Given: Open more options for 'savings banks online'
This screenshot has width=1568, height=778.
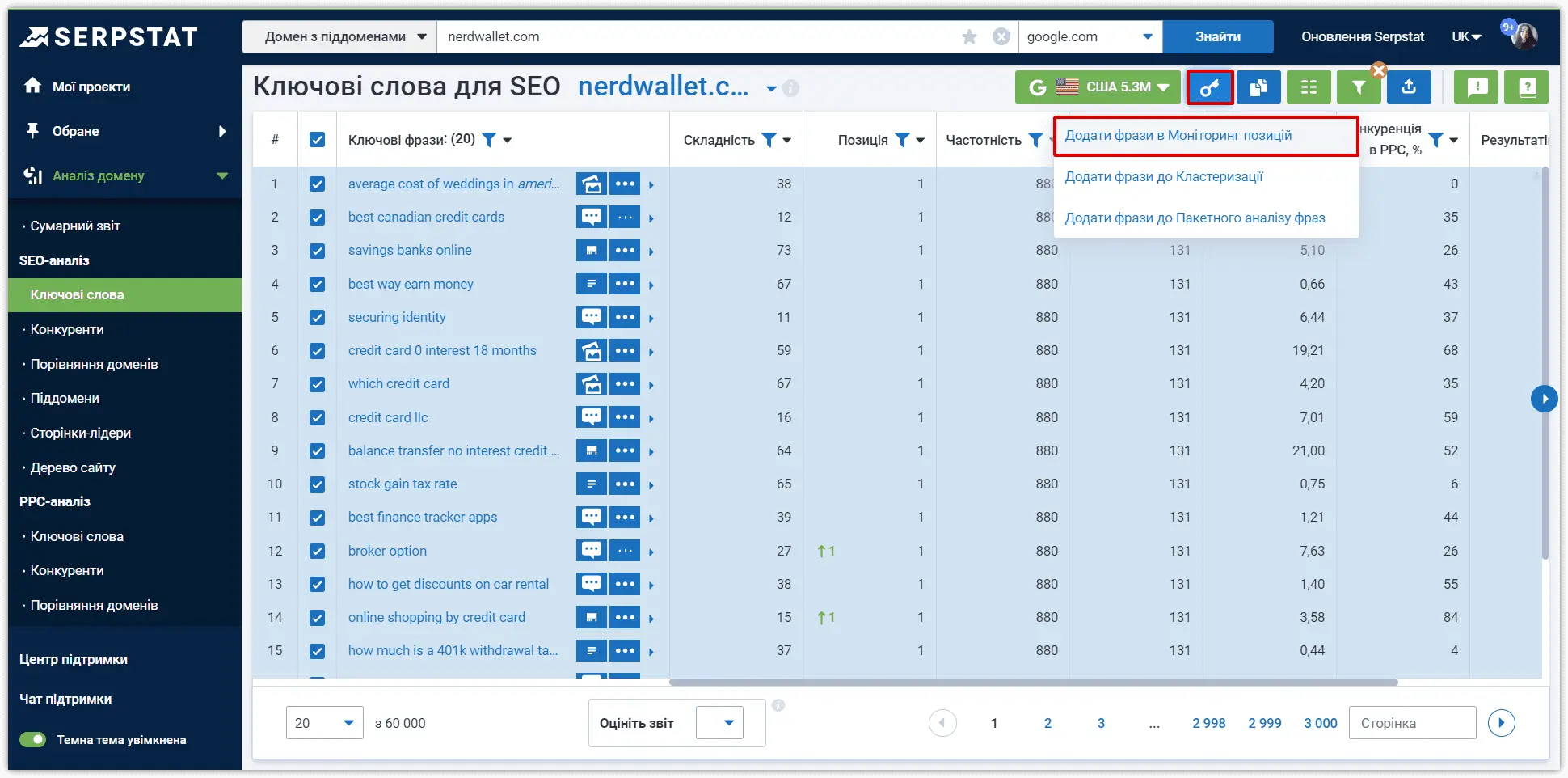Looking at the screenshot, I should pyautogui.click(x=625, y=251).
